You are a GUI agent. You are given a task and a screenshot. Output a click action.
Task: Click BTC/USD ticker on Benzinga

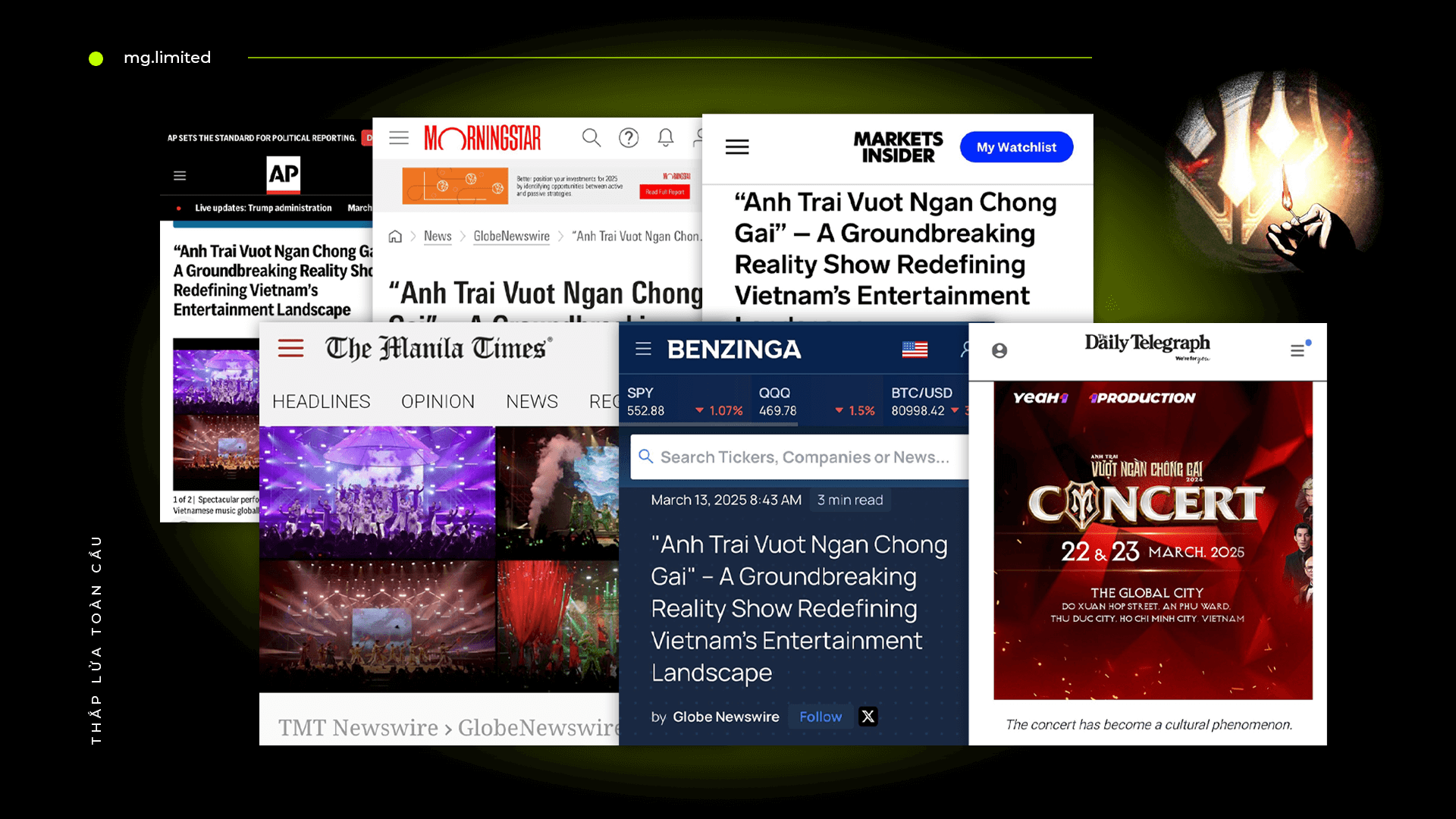(x=927, y=401)
